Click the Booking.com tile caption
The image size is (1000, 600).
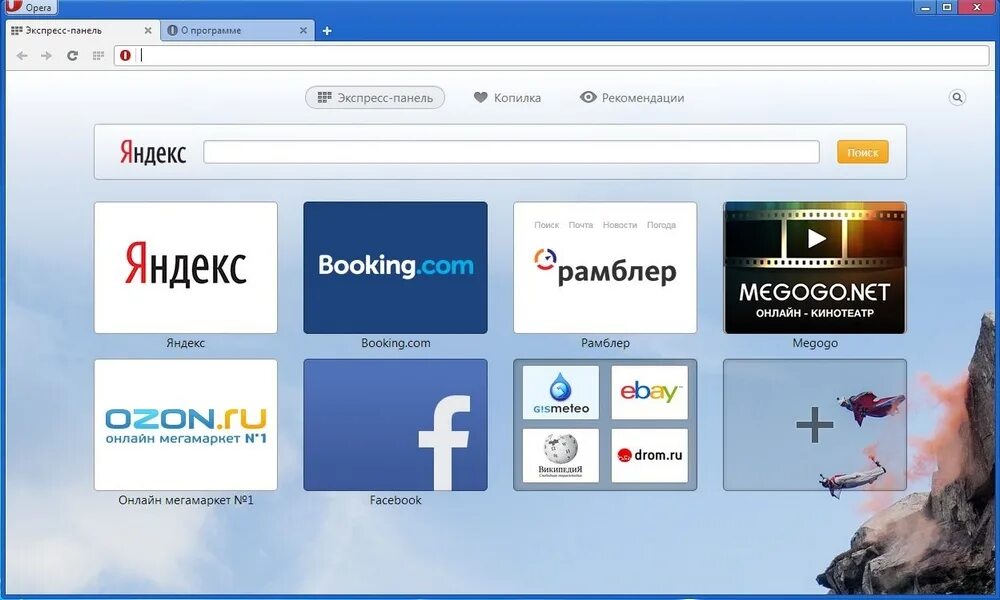click(395, 343)
